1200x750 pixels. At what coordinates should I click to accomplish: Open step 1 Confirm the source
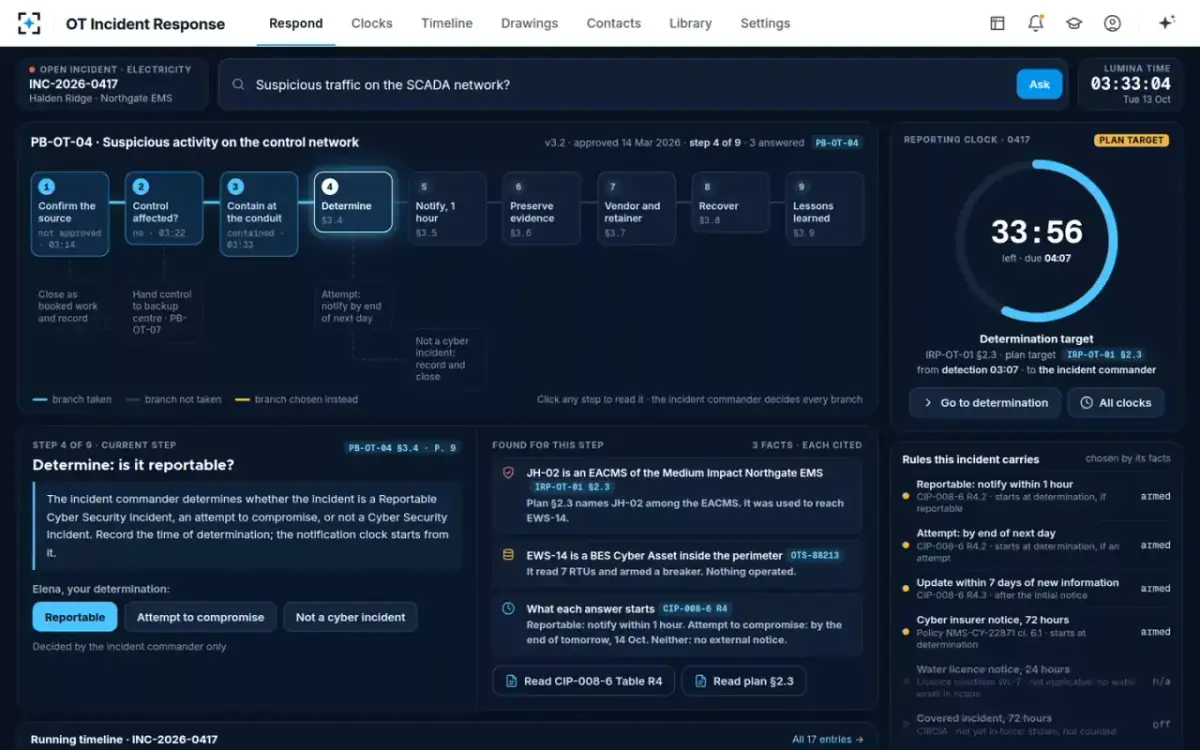[x=70, y=214]
